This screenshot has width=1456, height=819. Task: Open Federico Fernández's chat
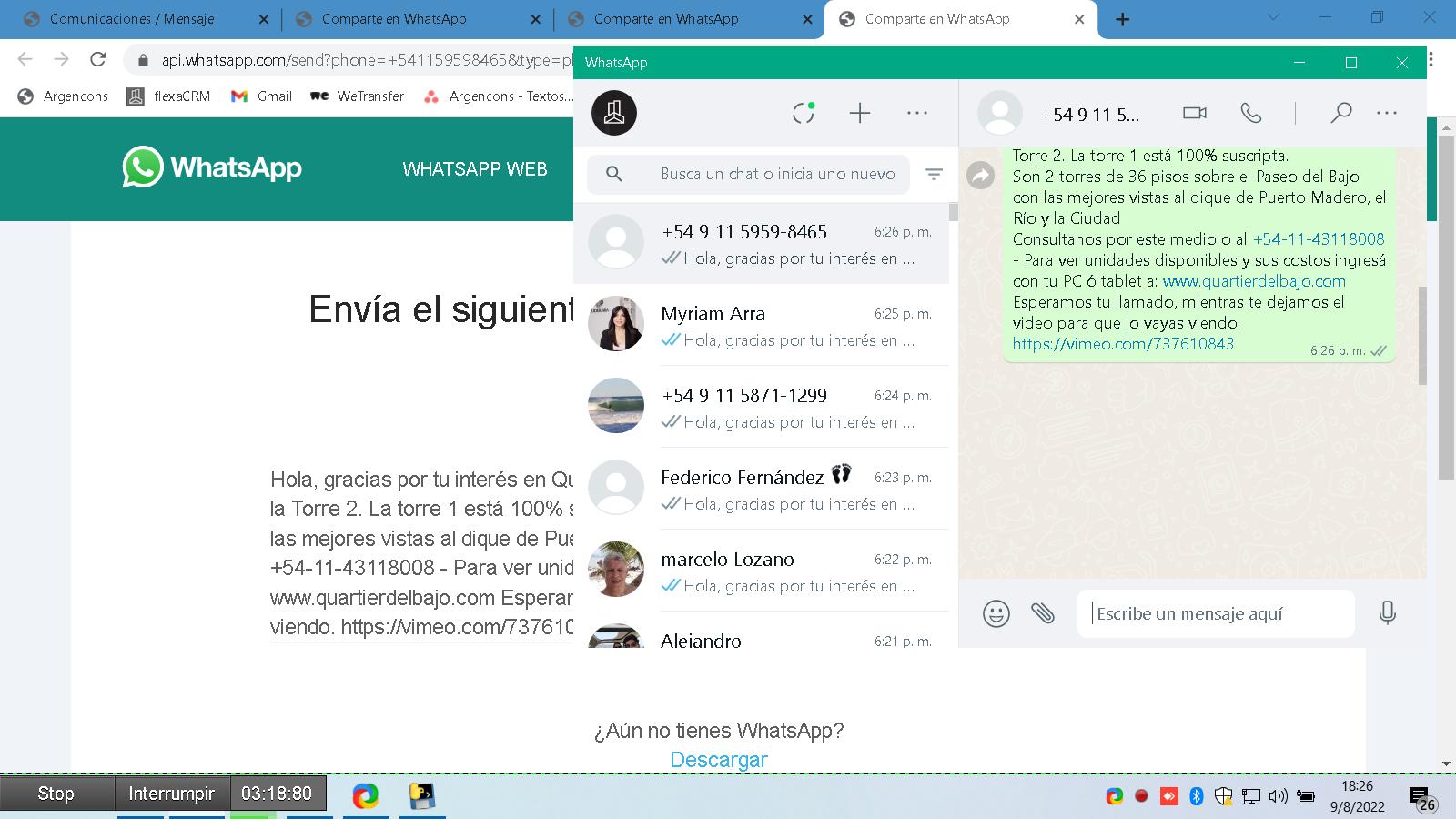click(761, 489)
